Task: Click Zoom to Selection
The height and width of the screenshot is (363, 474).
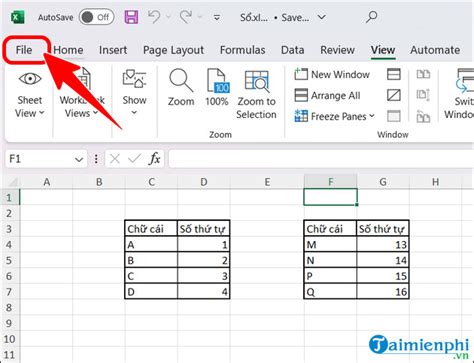Action: tap(256, 94)
